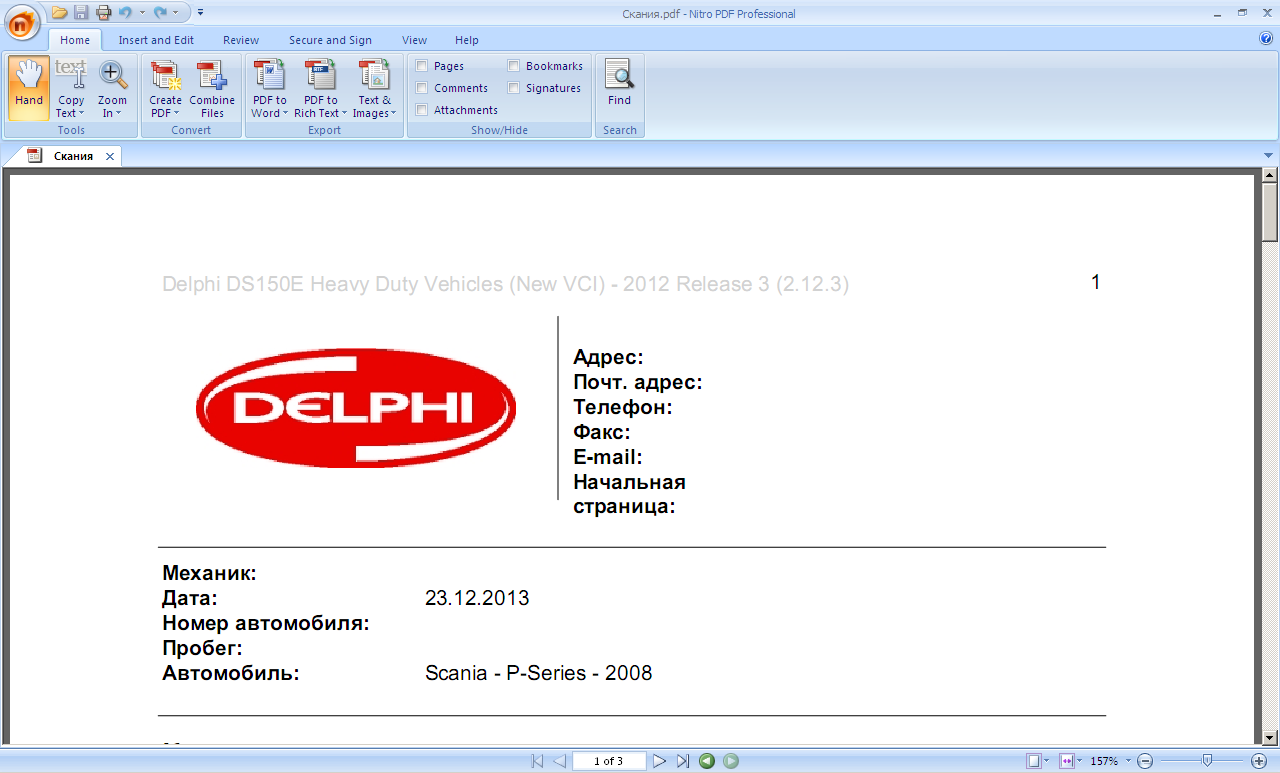Click the Open folder icon in quick access
The image size is (1280, 773).
60,13
